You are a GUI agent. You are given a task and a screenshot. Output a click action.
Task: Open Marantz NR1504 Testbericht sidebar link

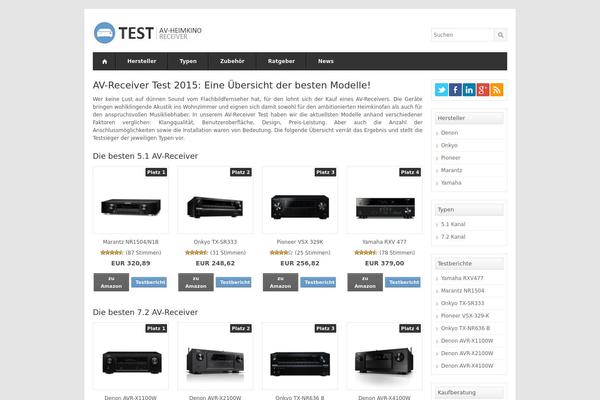click(x=462, y=291)
